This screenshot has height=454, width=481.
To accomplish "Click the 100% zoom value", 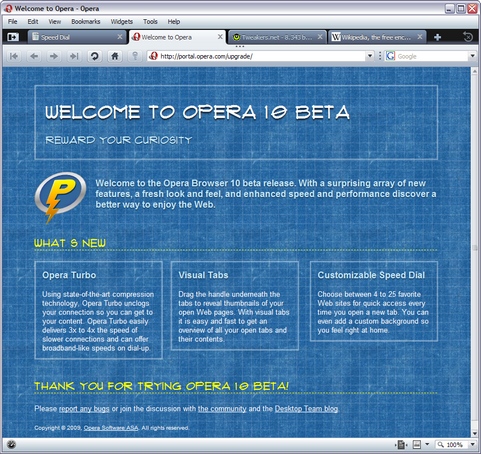I will pyautogui.click(x=454, y=445).
